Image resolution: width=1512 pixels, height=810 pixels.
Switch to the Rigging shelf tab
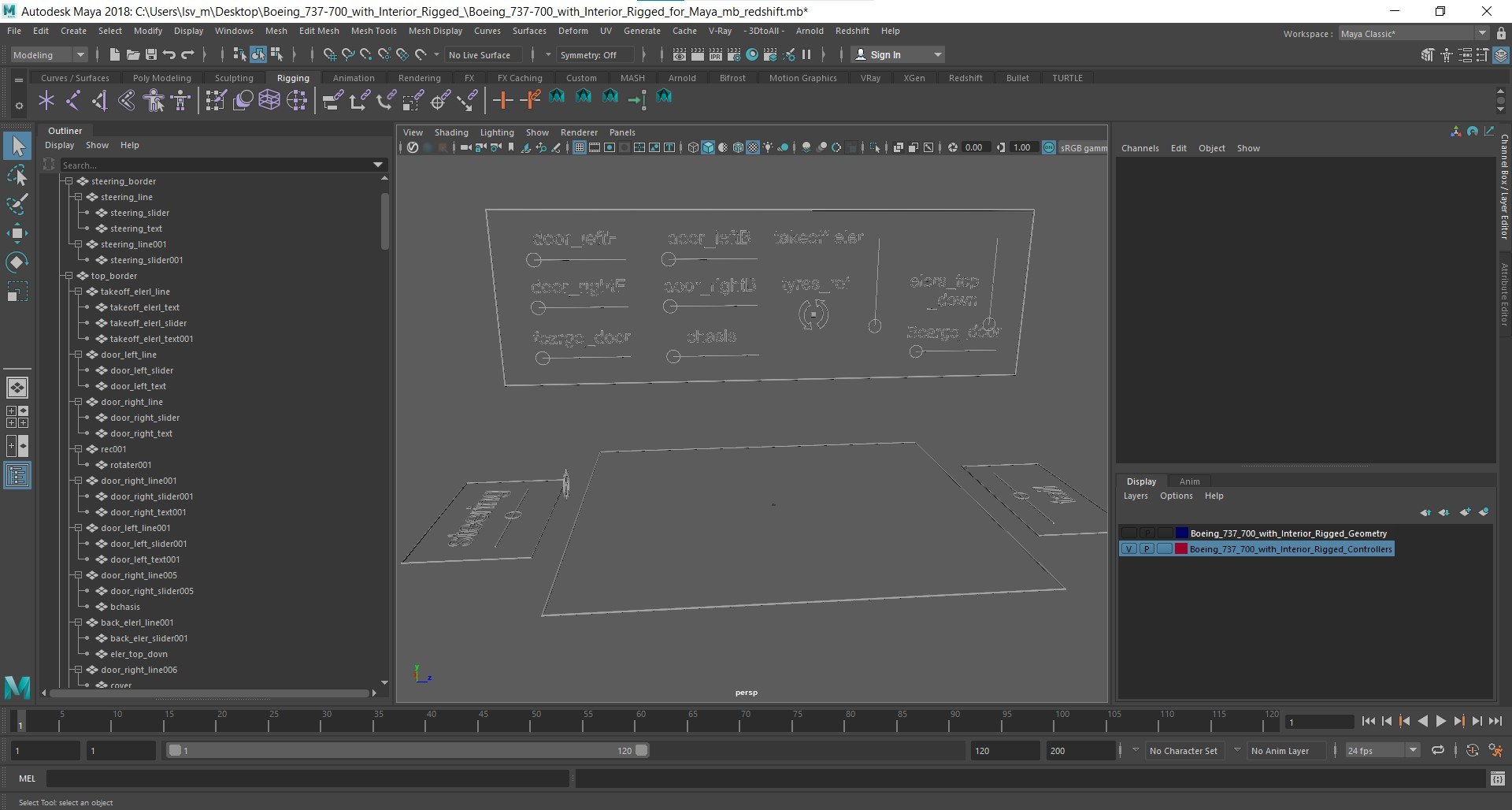[x=293, y=78]
